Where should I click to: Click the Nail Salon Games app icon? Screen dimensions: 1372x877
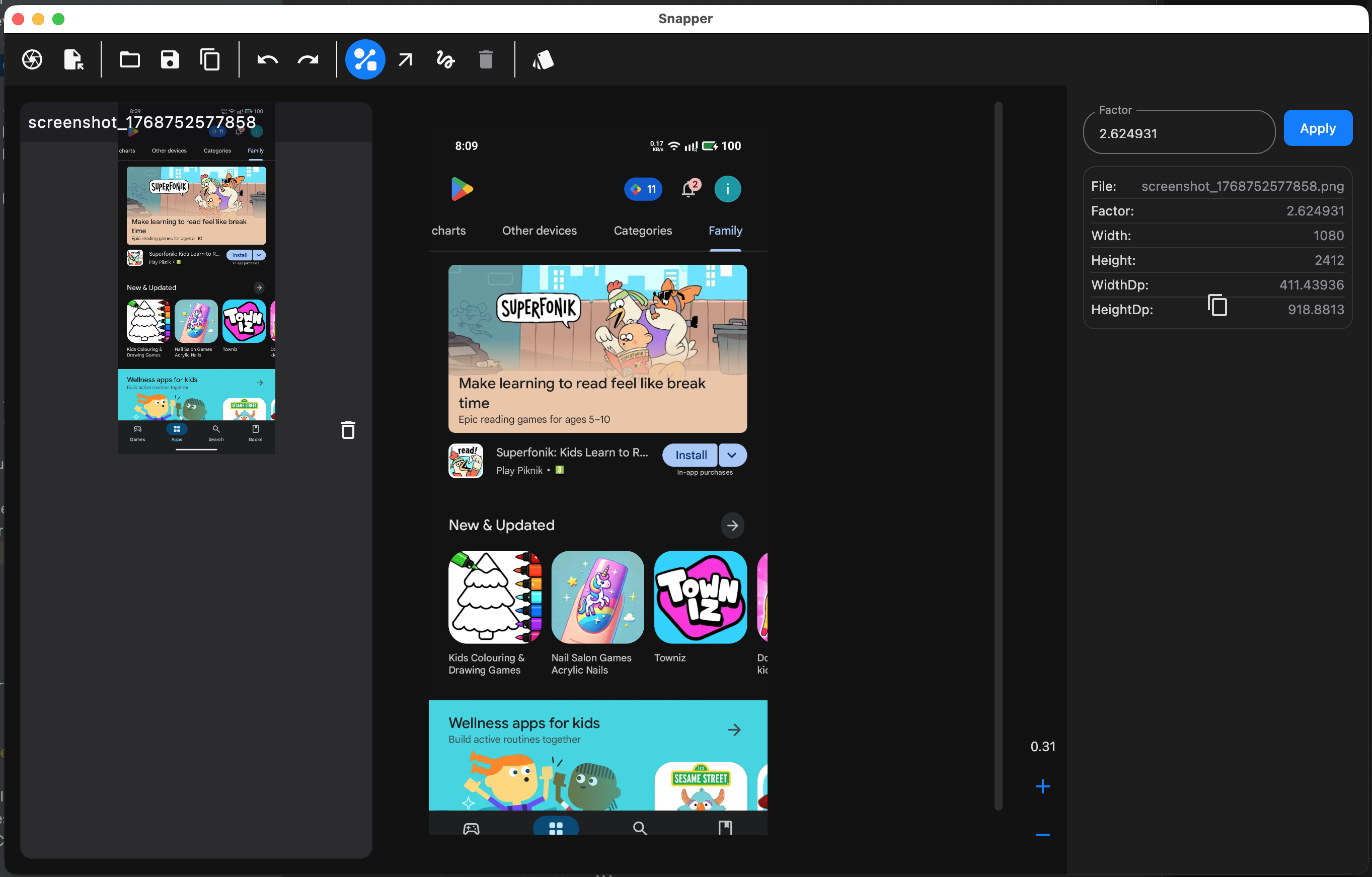(x=598, y=597)
